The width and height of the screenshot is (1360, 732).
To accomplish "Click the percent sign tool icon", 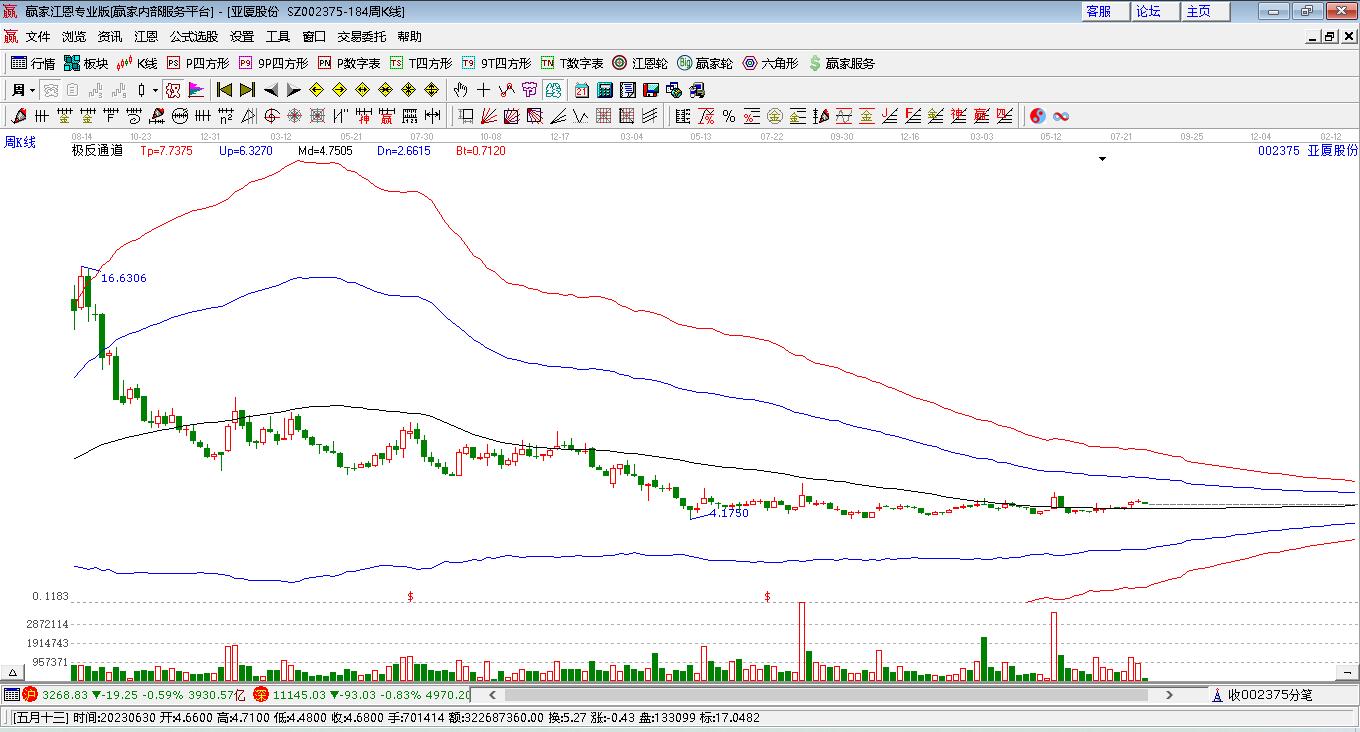I will pyautogui.click(x=729, y=116).
